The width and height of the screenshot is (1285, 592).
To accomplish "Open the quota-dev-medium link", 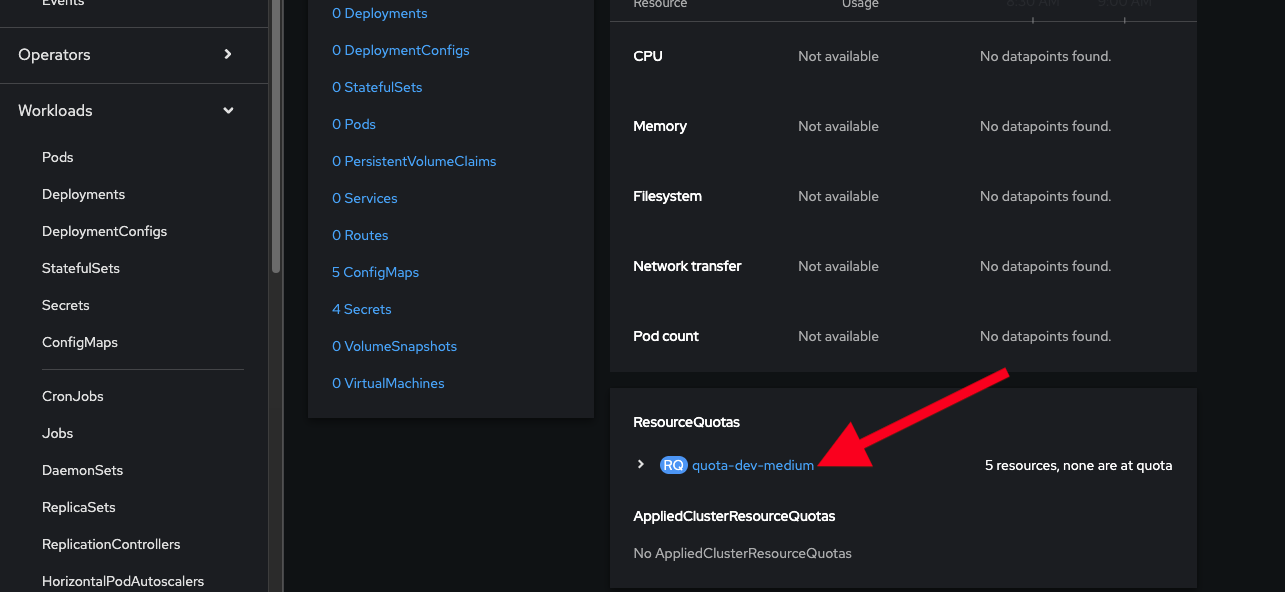I will coord(753,465).
